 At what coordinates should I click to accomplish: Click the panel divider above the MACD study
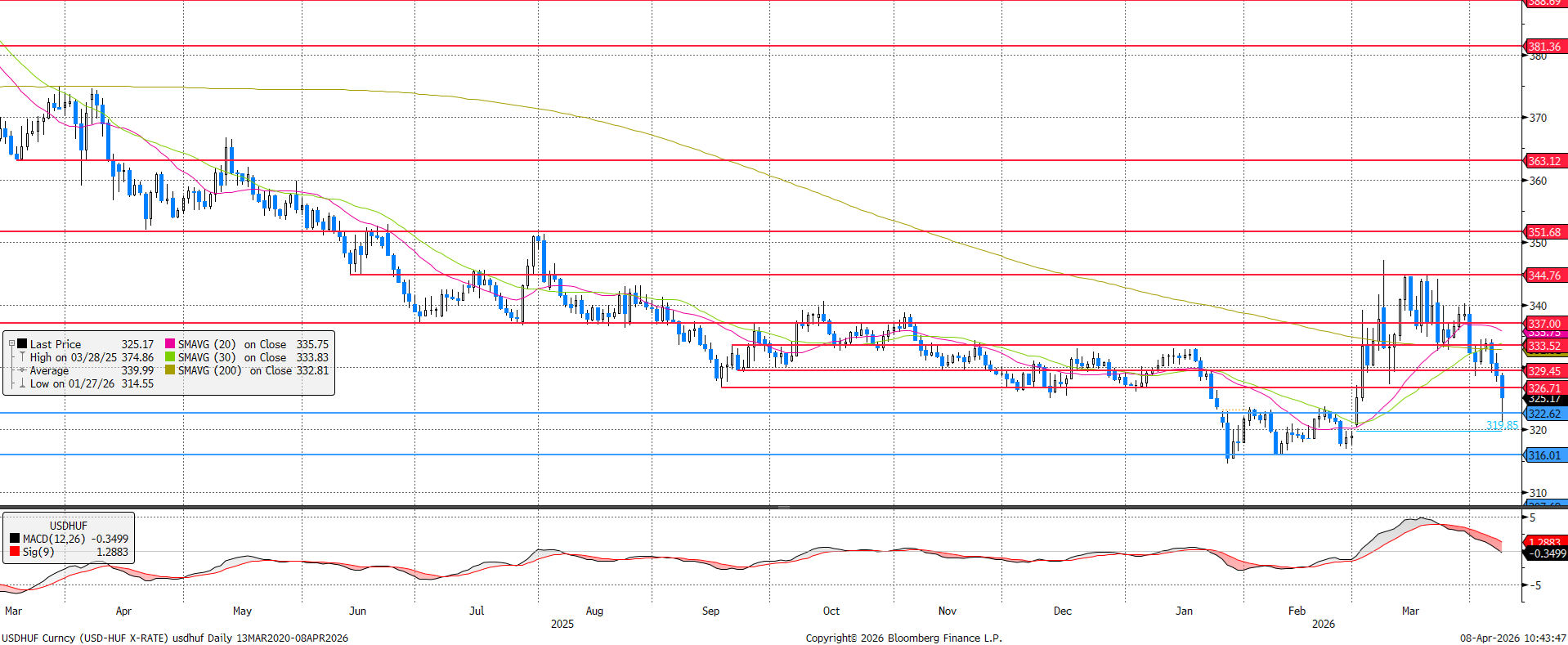point(760,508)
